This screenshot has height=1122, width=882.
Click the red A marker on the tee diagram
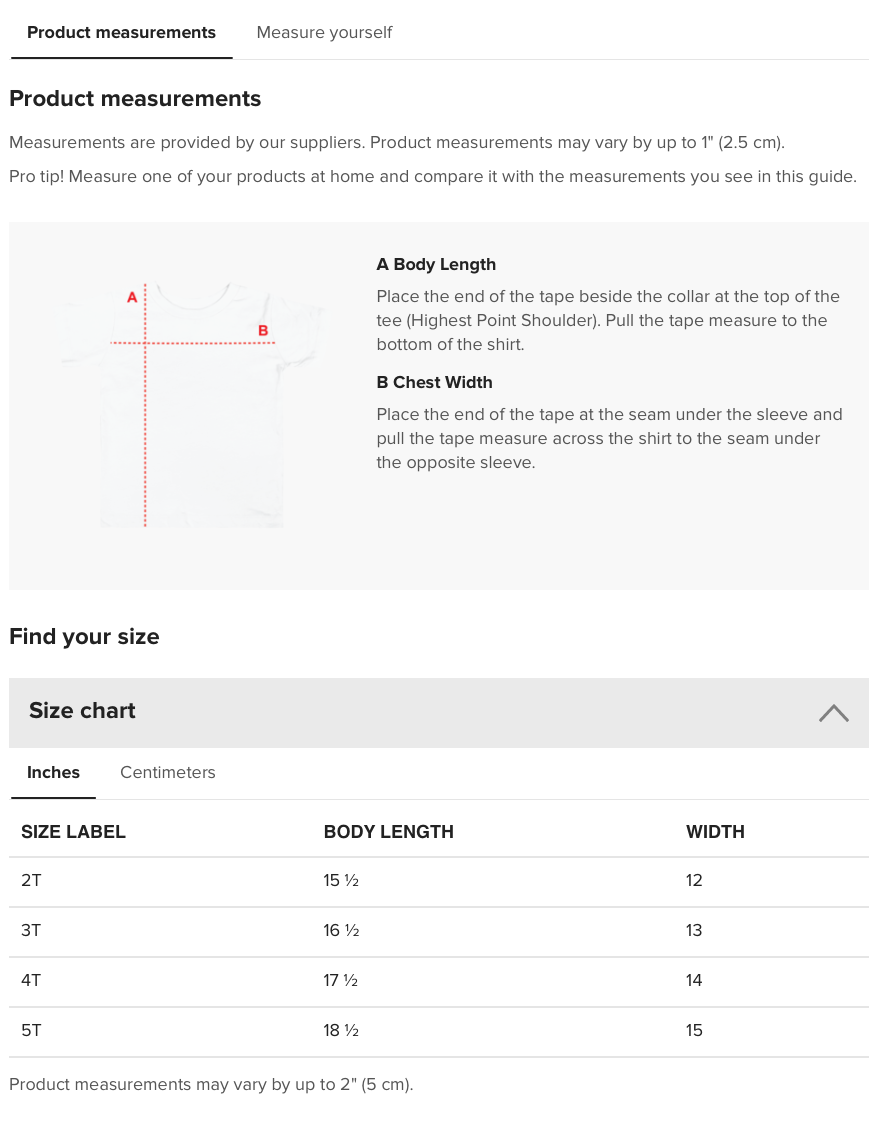coord(132,297)
